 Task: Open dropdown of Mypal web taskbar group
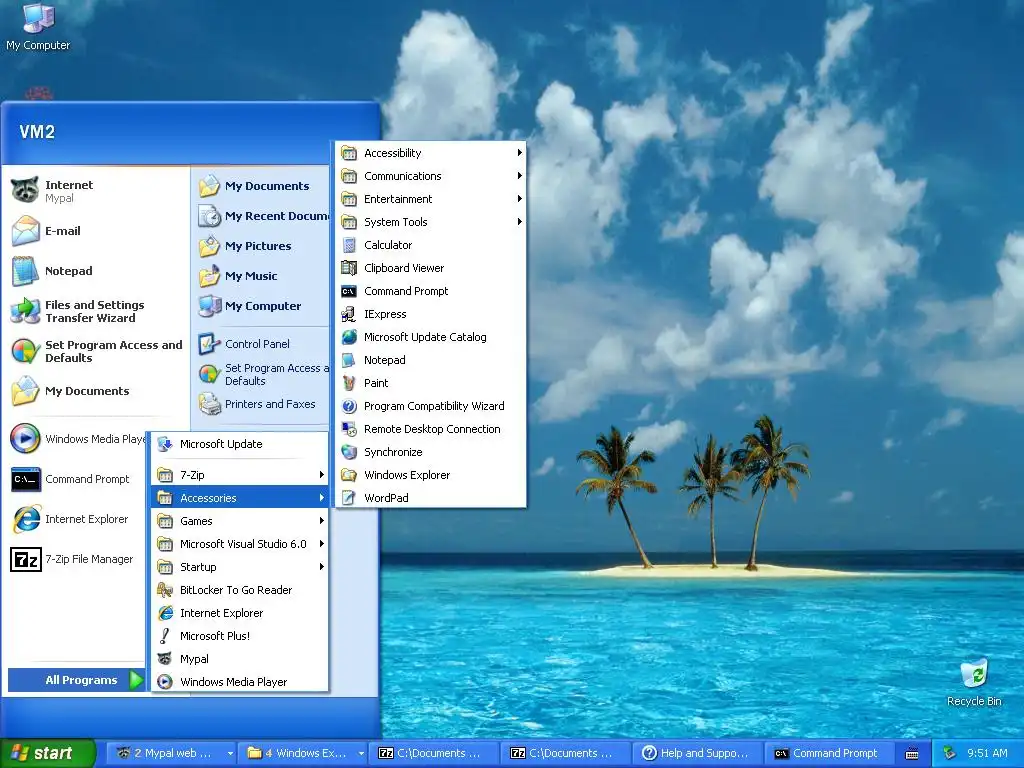pos(230,754)
